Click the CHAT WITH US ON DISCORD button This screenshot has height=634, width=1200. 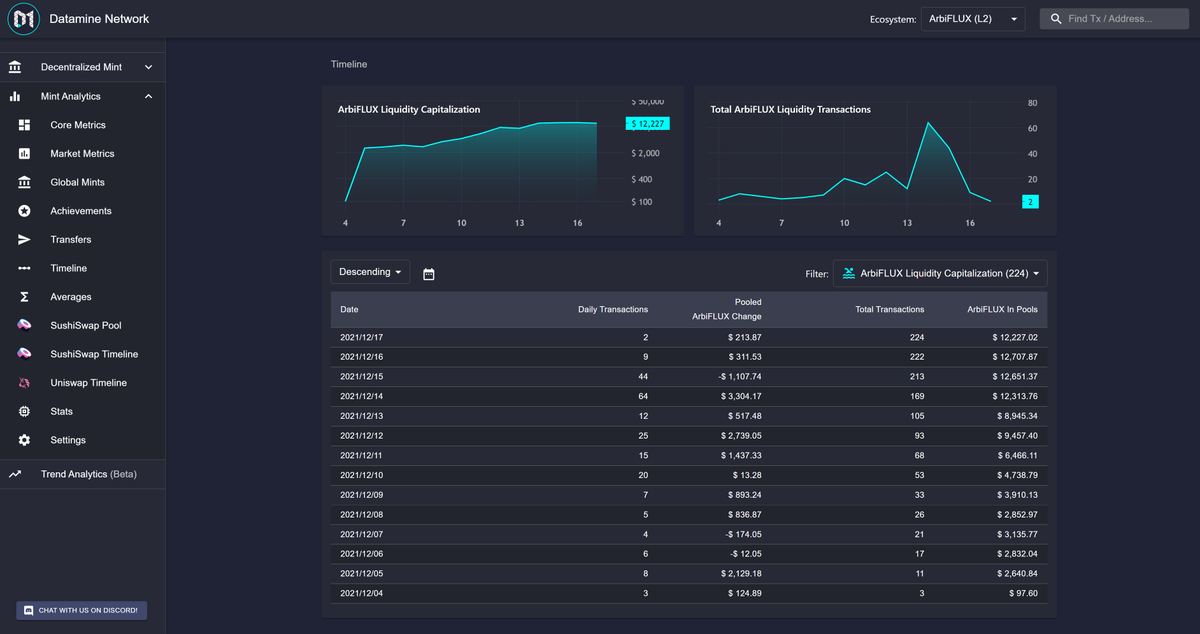(80, 610)
